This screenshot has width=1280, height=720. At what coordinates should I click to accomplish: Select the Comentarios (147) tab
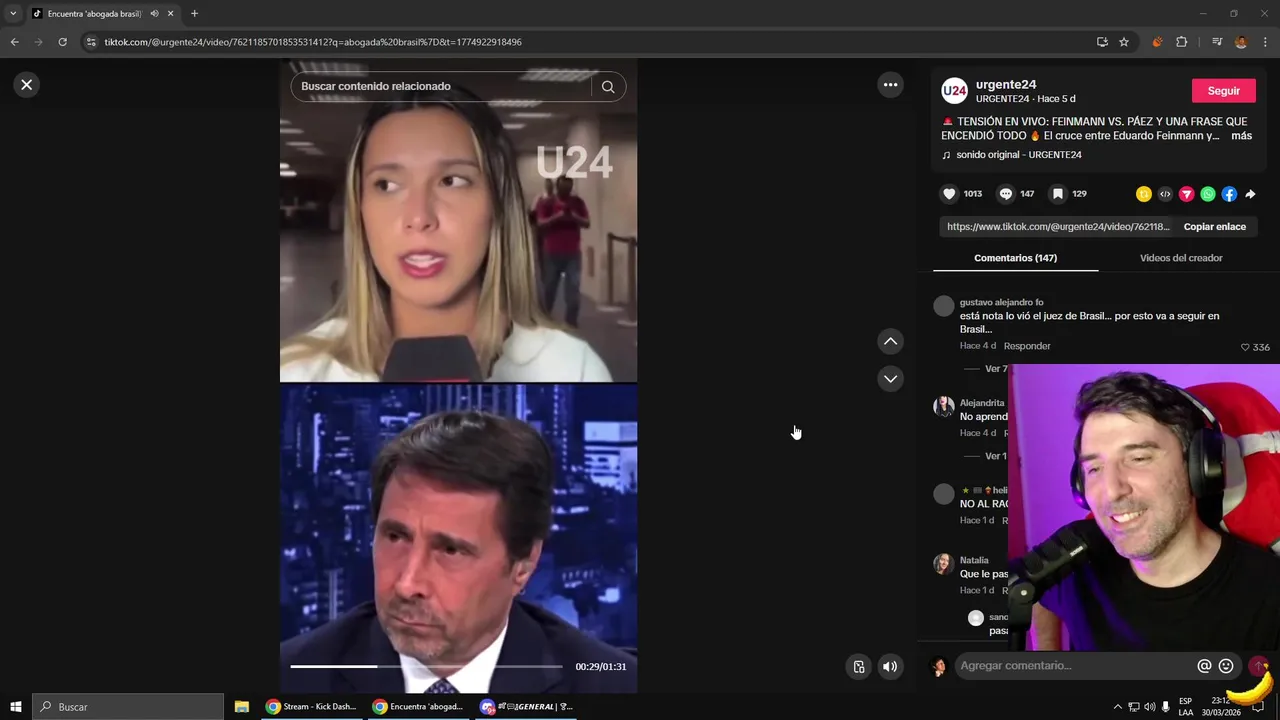(x=1015, y=258)
